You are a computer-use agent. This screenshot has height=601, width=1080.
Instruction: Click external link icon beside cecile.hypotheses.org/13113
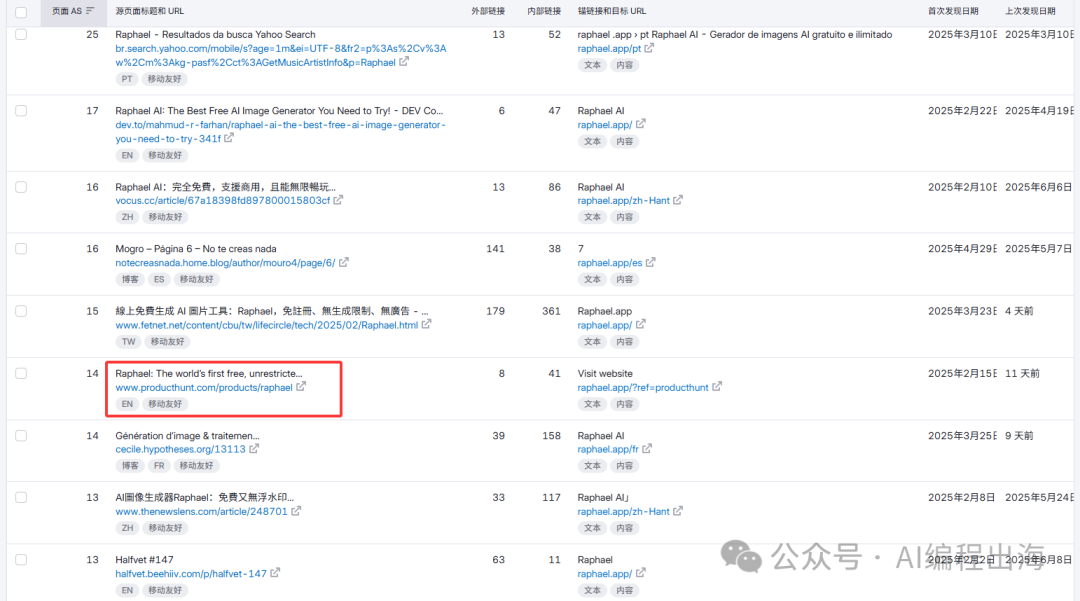pos(254,449)
